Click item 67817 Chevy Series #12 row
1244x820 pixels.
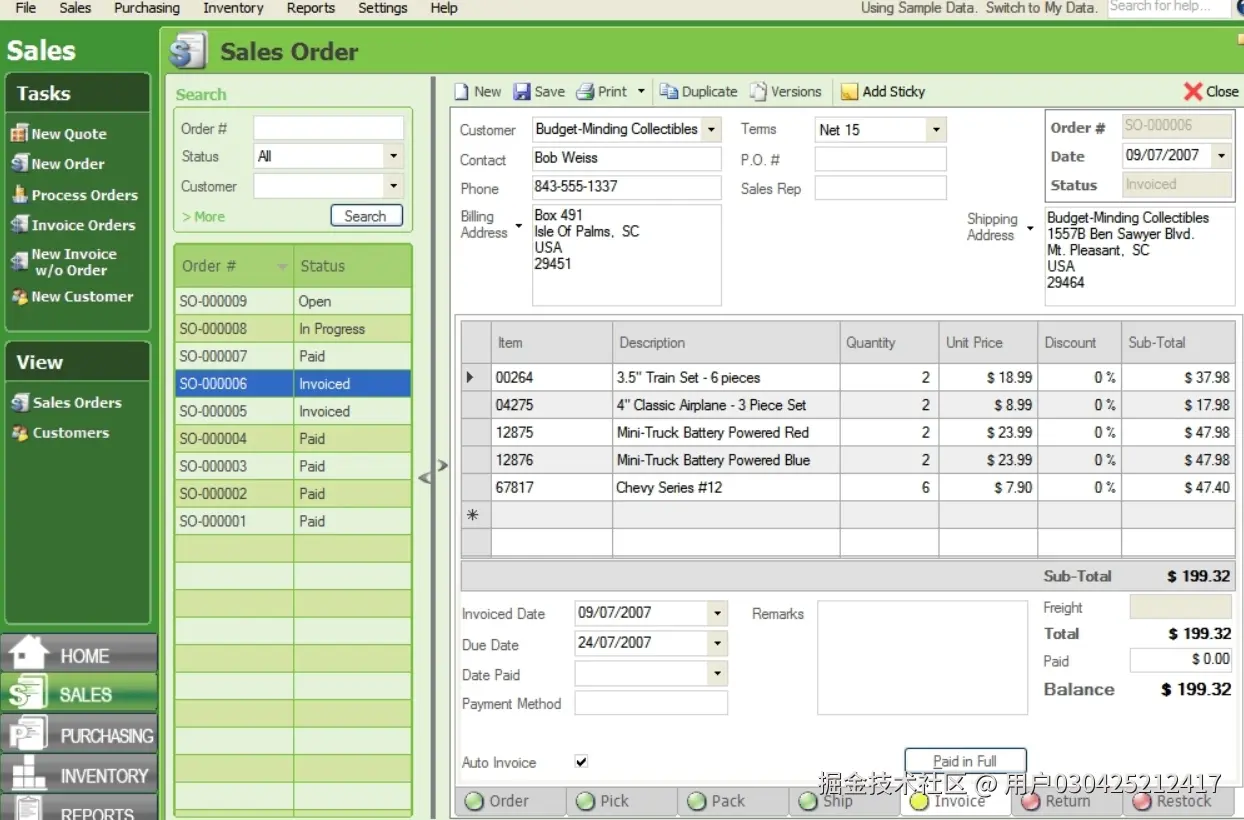point(848,488)
